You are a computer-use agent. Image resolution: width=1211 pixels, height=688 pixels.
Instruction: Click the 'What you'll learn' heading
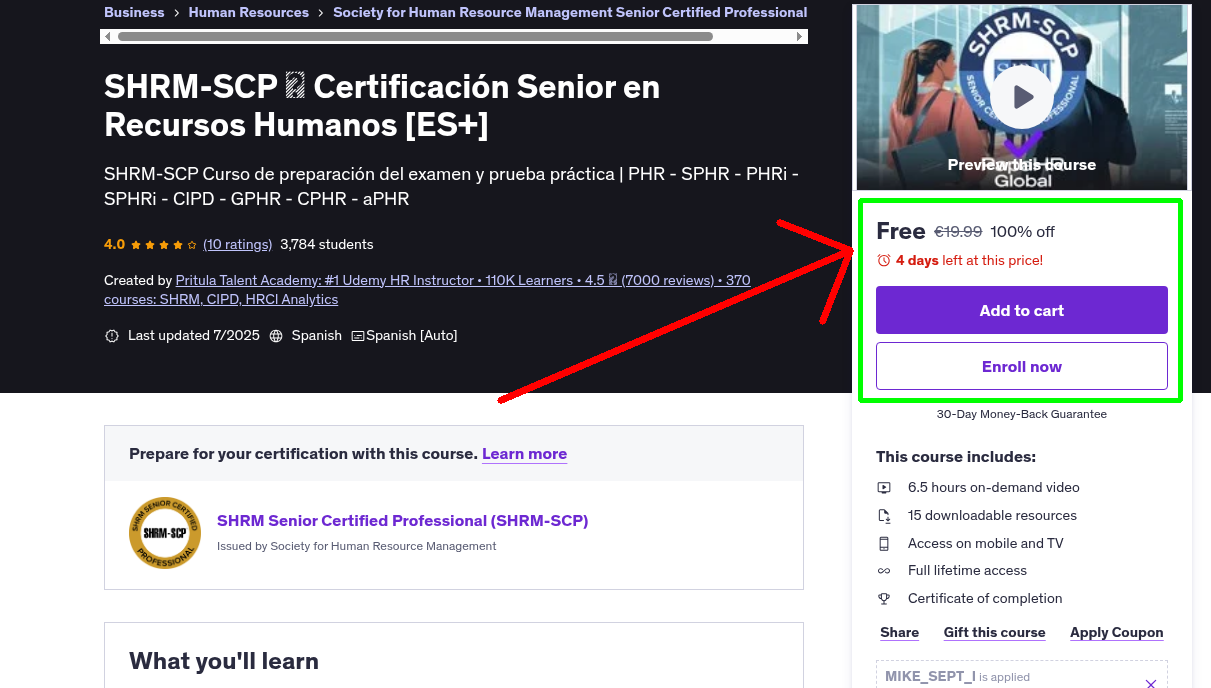(x=224, y=661)
